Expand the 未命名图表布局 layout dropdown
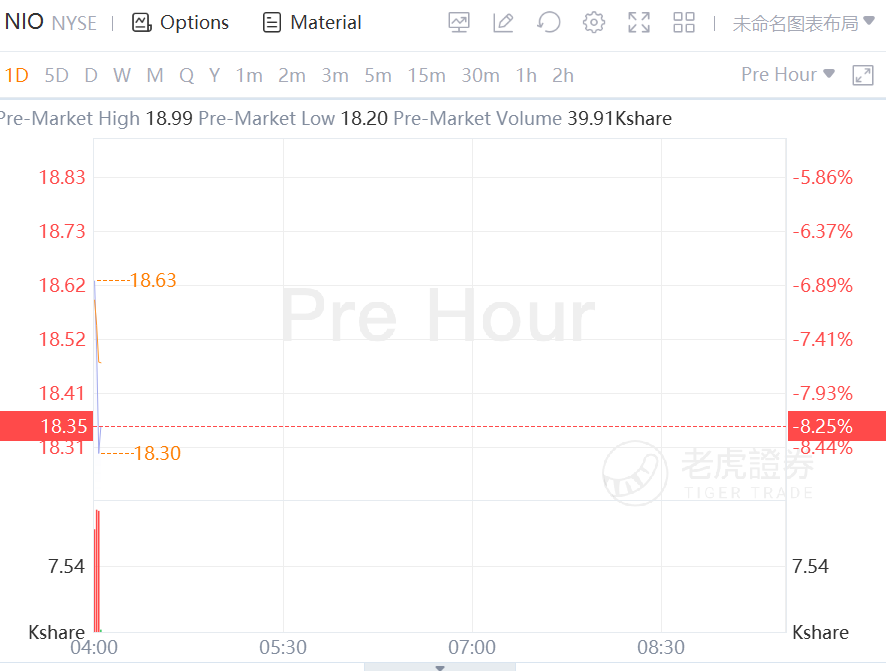 803,23
